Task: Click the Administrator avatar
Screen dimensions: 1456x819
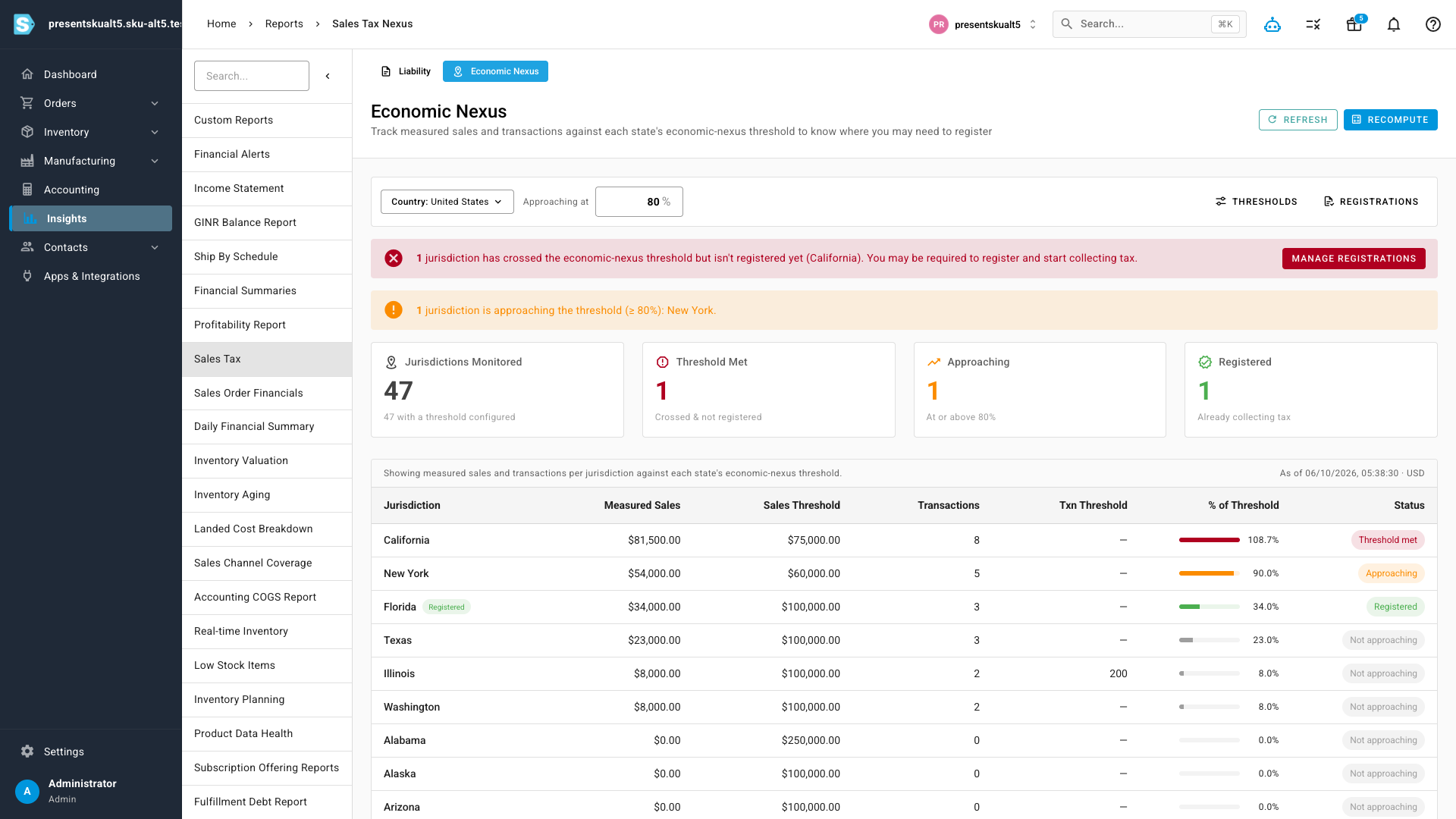Action: pyautogui.click(x=27, y=791)
